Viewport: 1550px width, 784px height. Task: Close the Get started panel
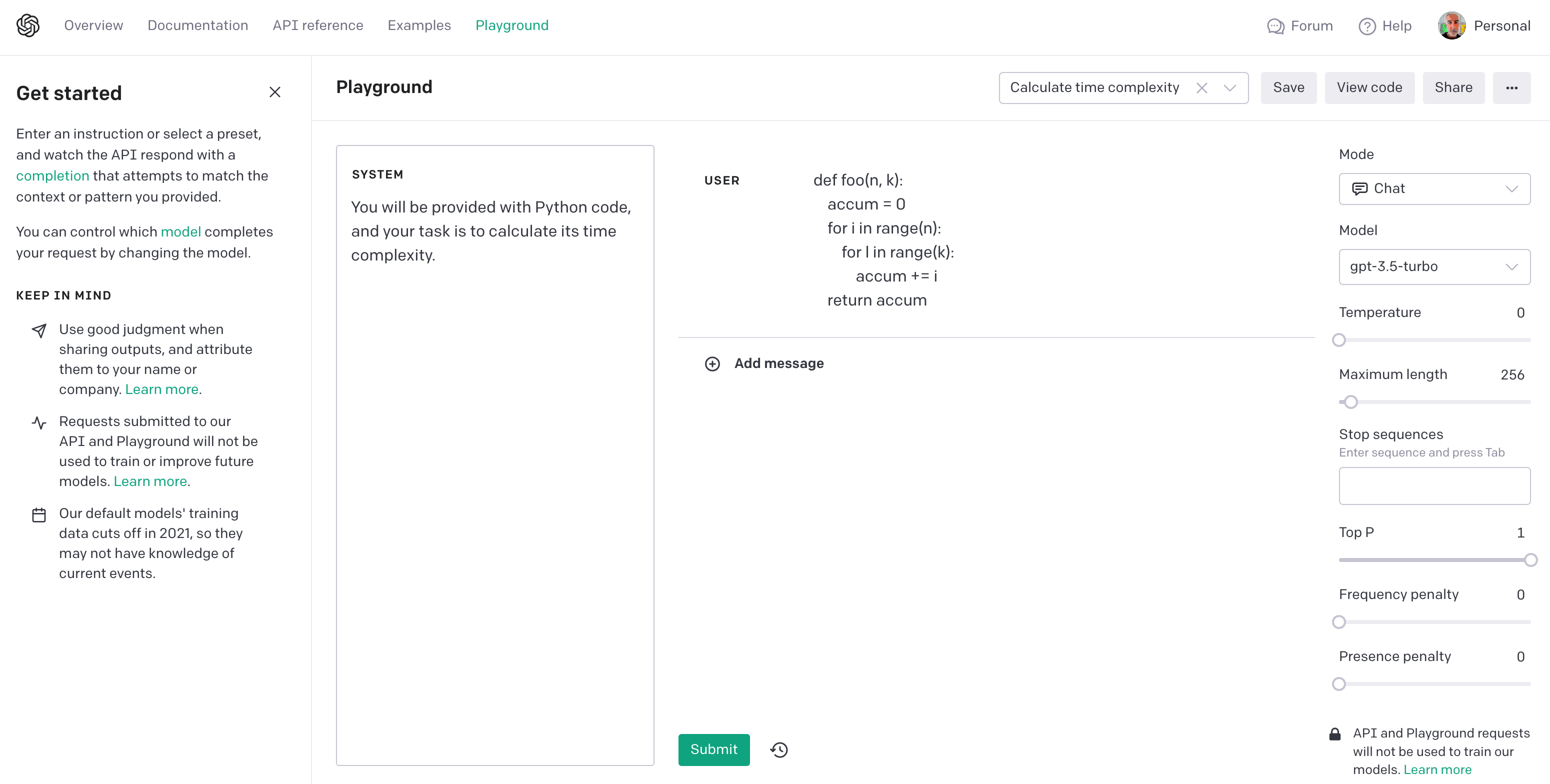pos(275,92)
